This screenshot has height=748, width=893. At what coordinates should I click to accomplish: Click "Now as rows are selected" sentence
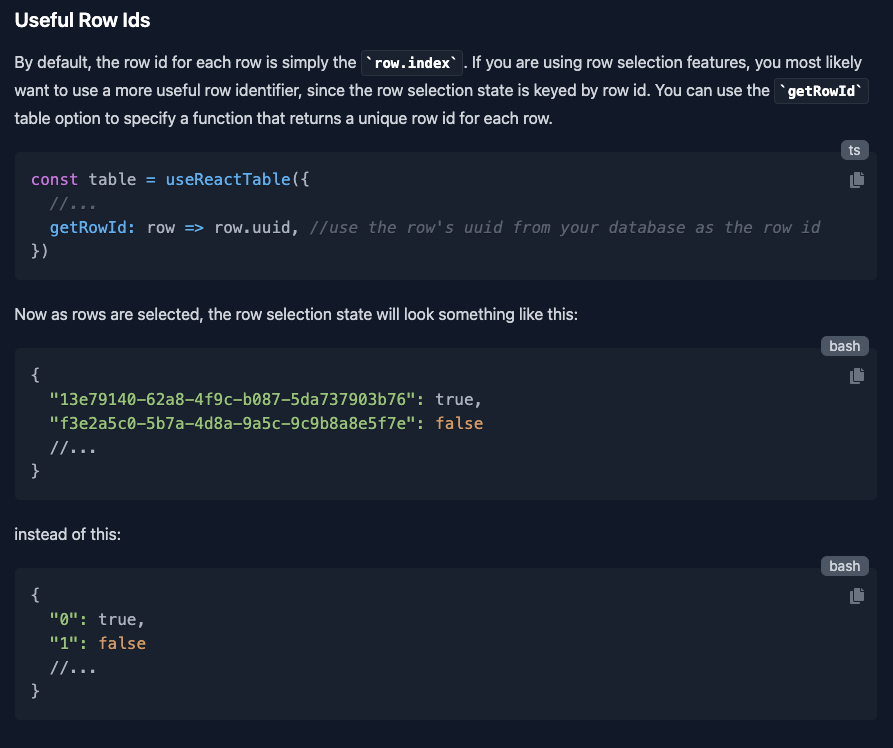[296, 314]
